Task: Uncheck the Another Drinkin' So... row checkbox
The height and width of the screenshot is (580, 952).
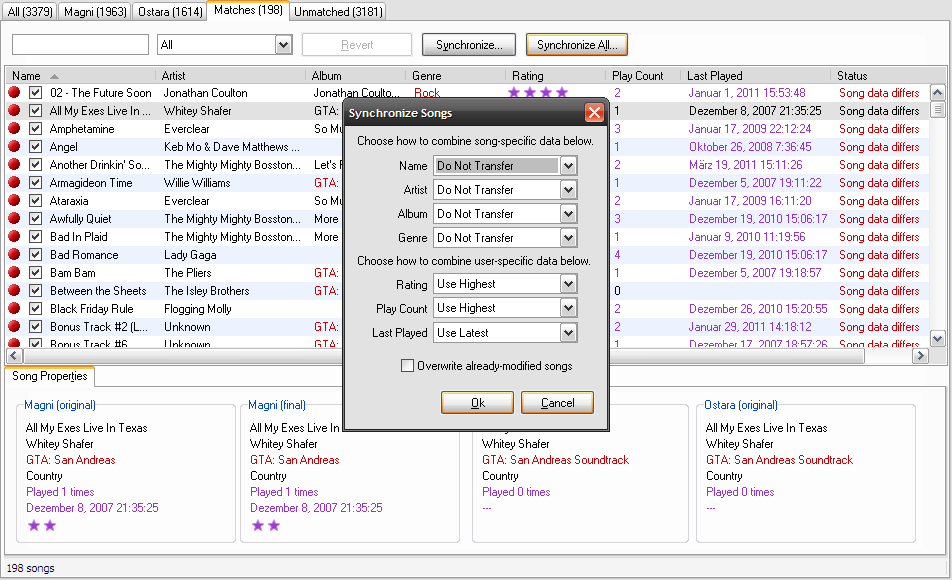Action: tap(35, 165)
